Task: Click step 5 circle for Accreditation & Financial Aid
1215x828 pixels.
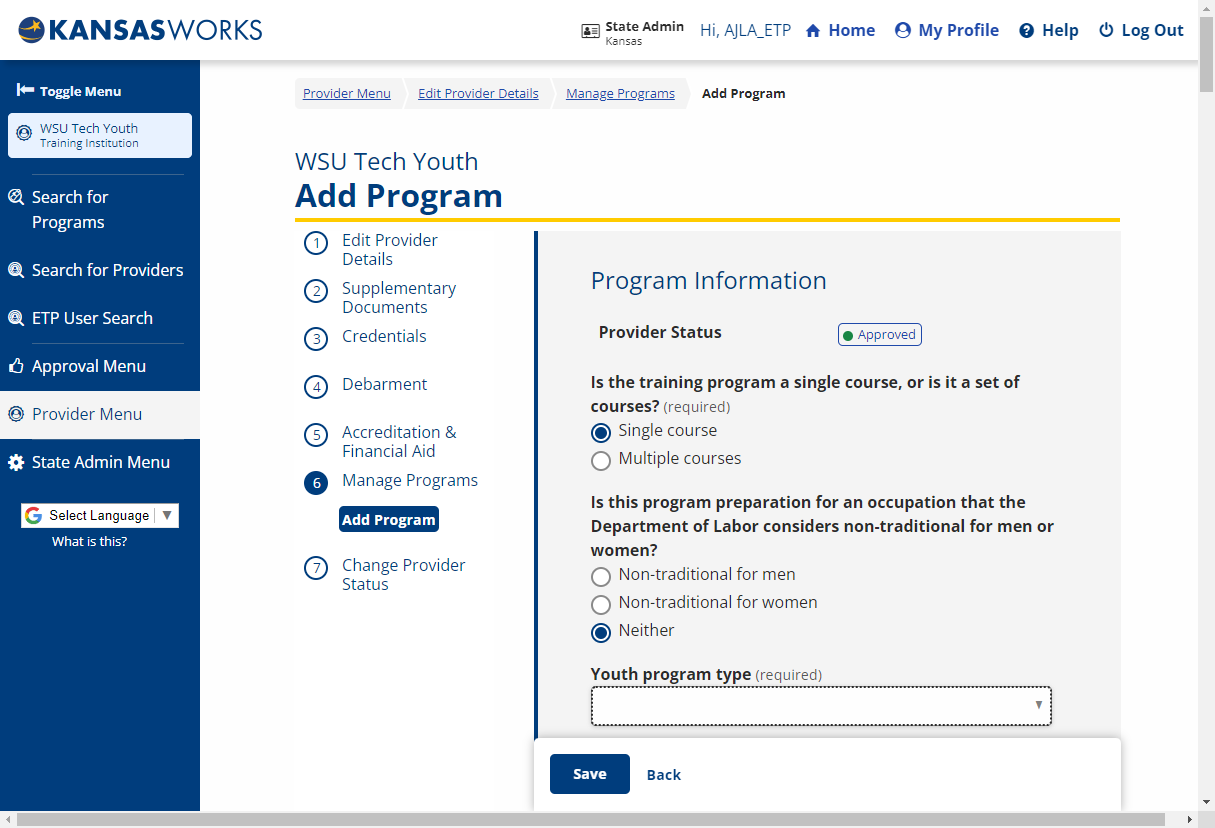Action: coord(316,435)
